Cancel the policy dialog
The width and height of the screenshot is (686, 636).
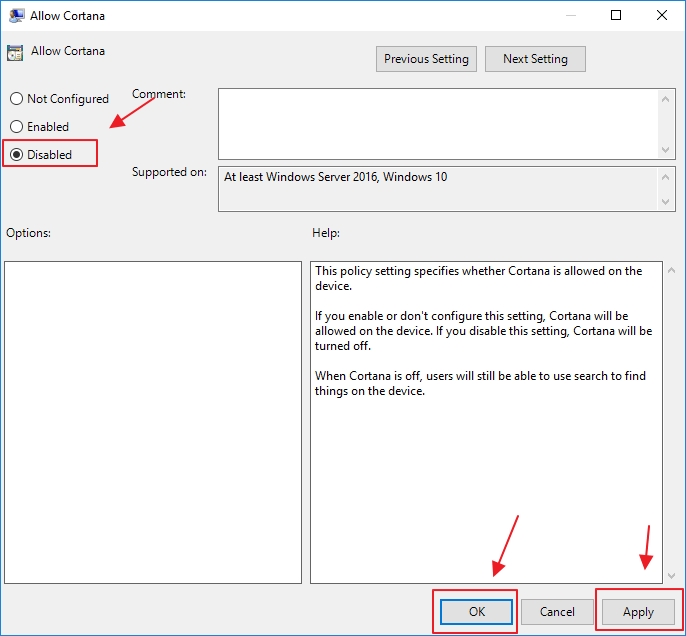coord(557,612)
